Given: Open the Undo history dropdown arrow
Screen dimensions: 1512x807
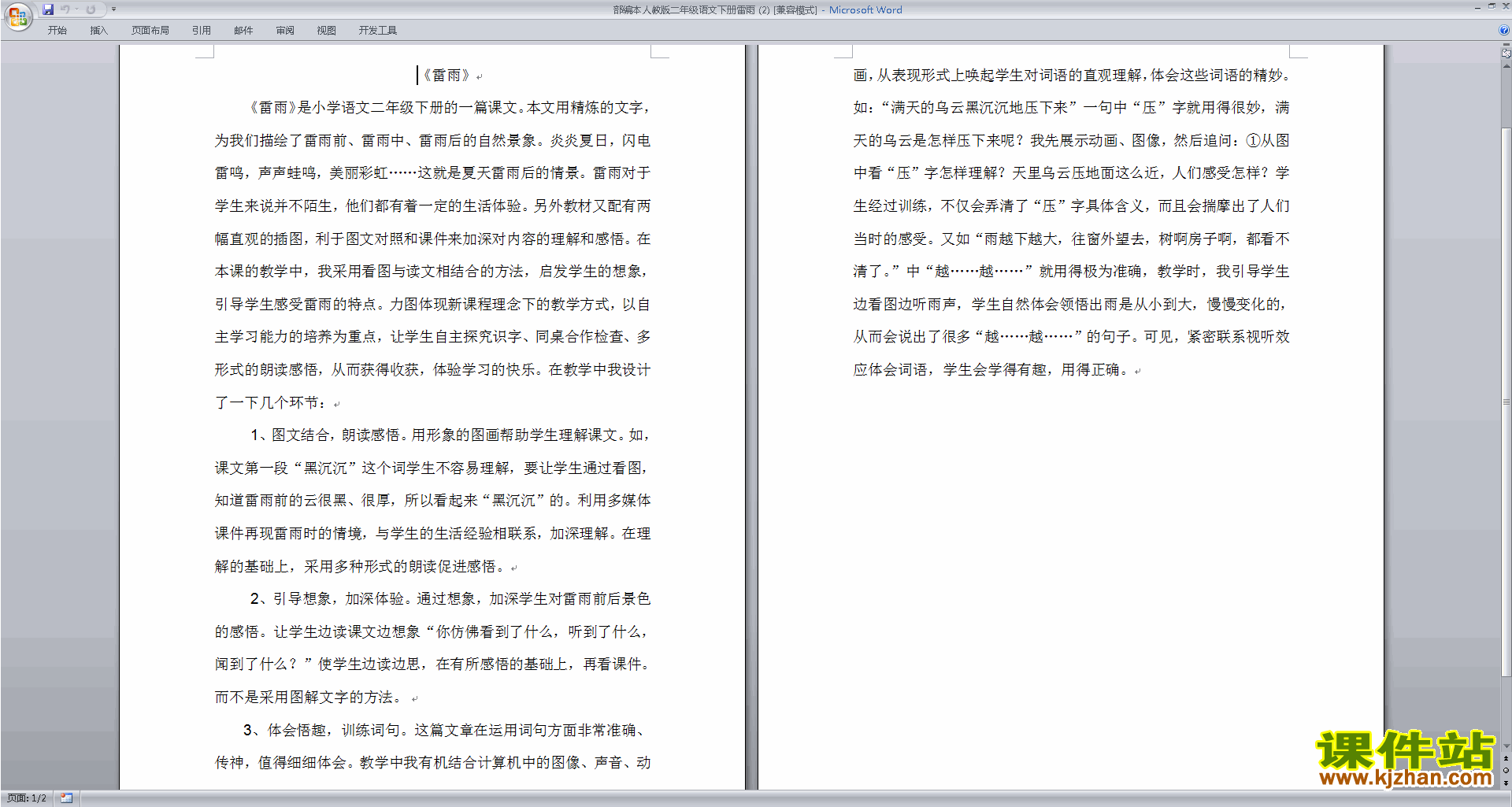Looking at the screenshot, I should tap(77, 9).
